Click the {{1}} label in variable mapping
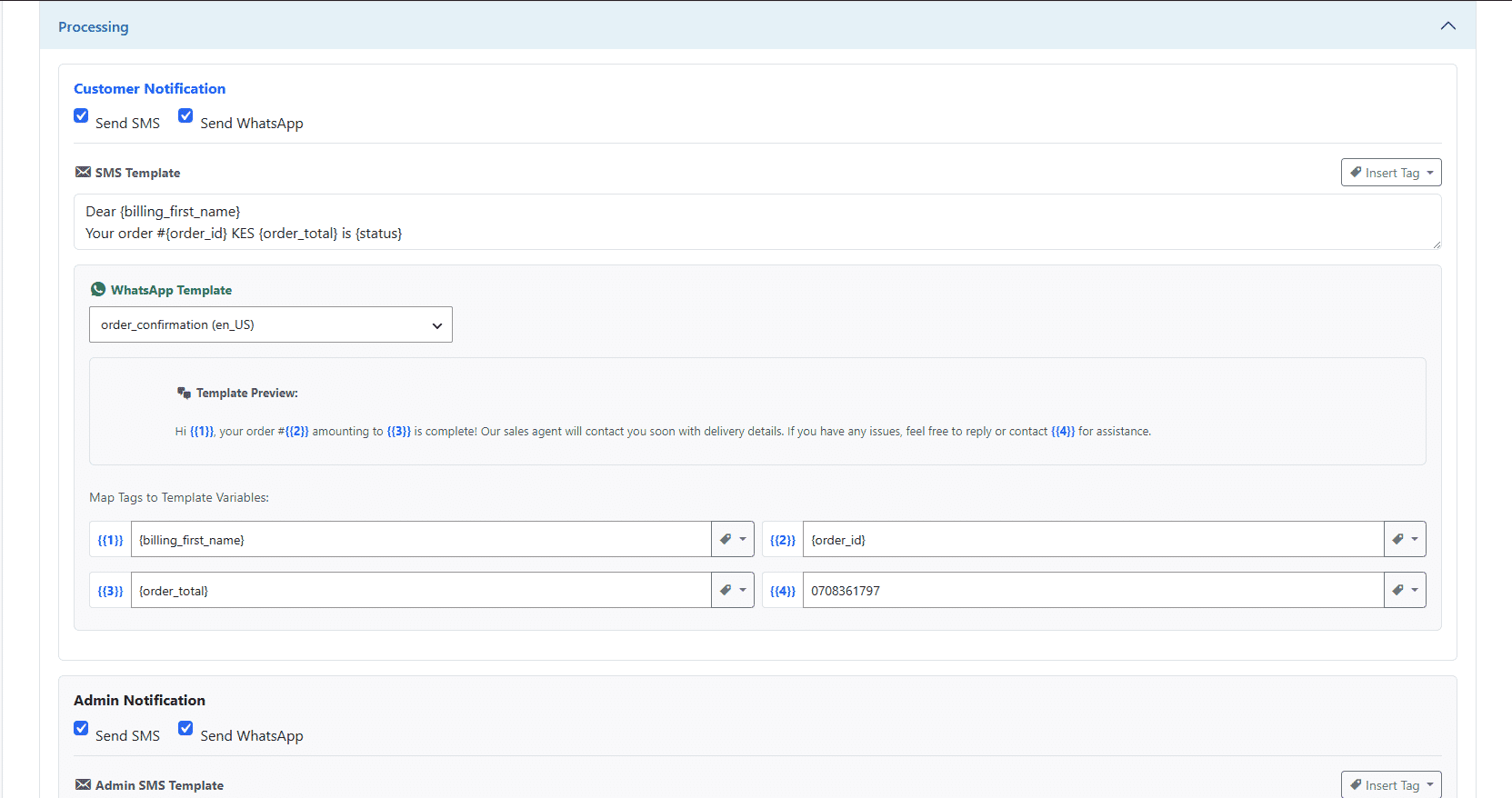 pyautogui.click(x=110, y=539)
